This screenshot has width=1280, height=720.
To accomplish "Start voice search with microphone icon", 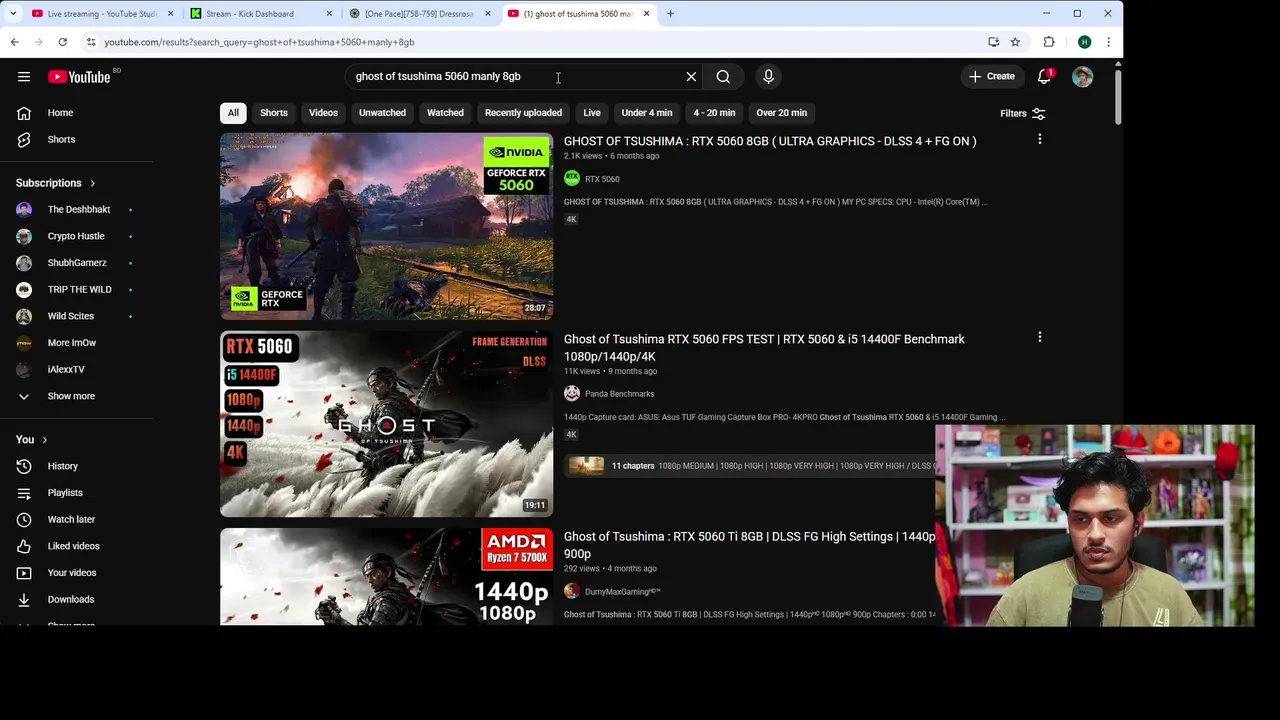I will click(768, 77).
